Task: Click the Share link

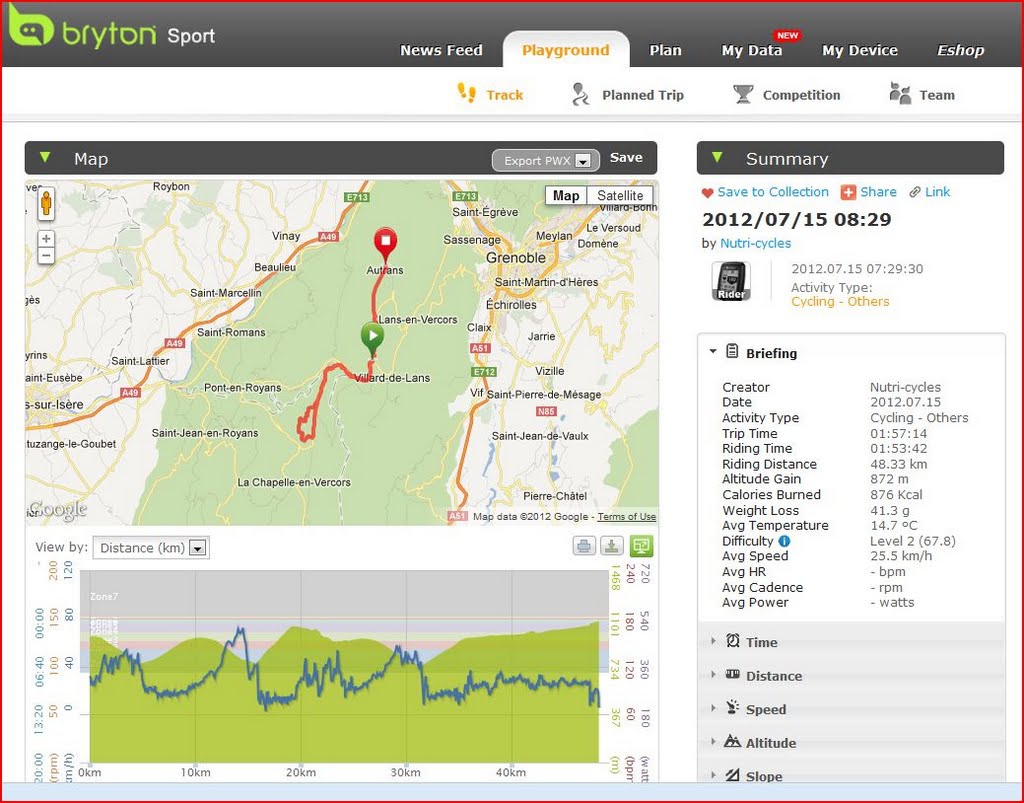Action: 878,192
